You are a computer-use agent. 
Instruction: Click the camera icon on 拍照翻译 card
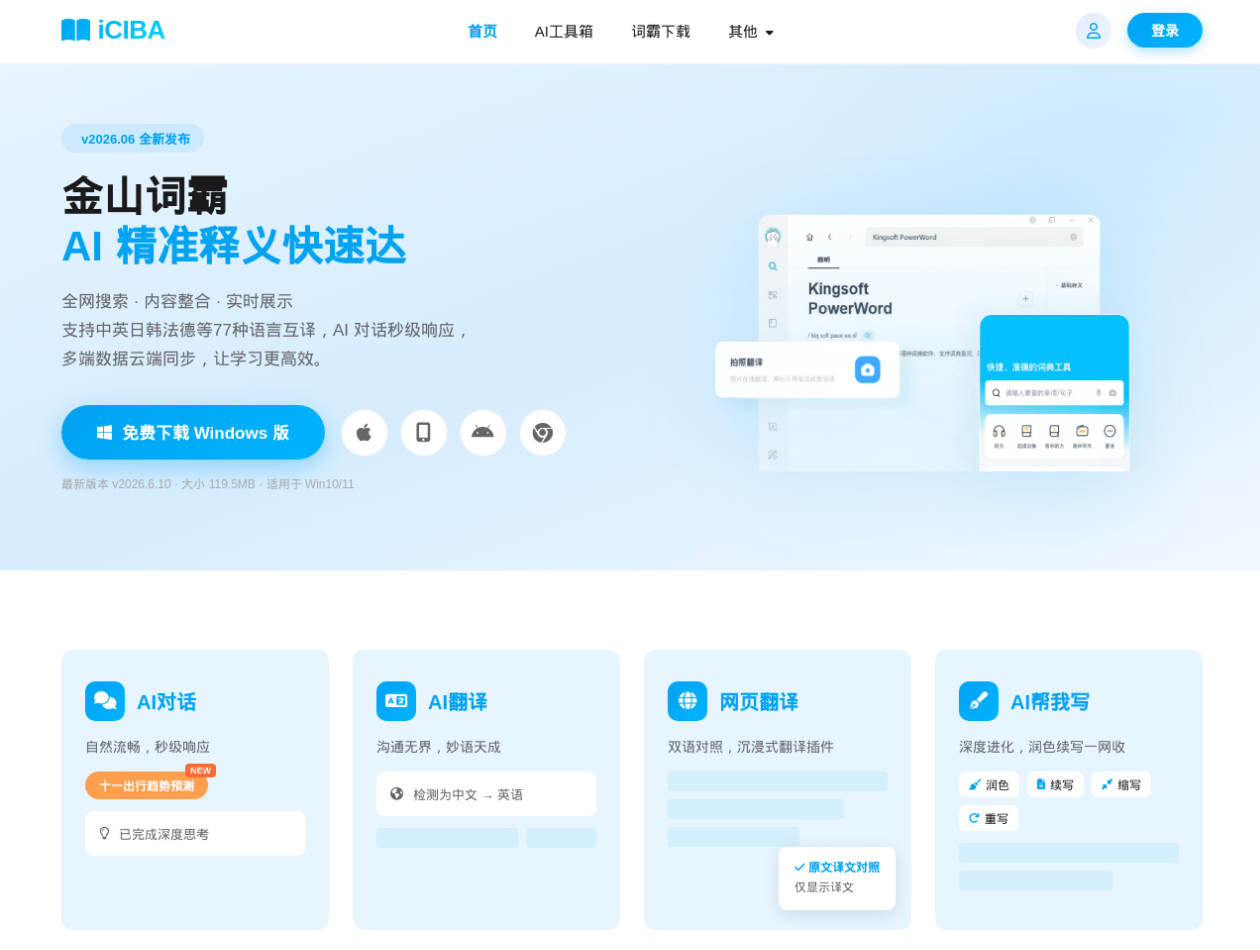[x=867, y=370]
